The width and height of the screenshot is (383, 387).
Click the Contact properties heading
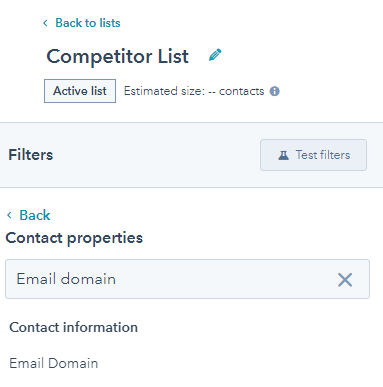74,238
